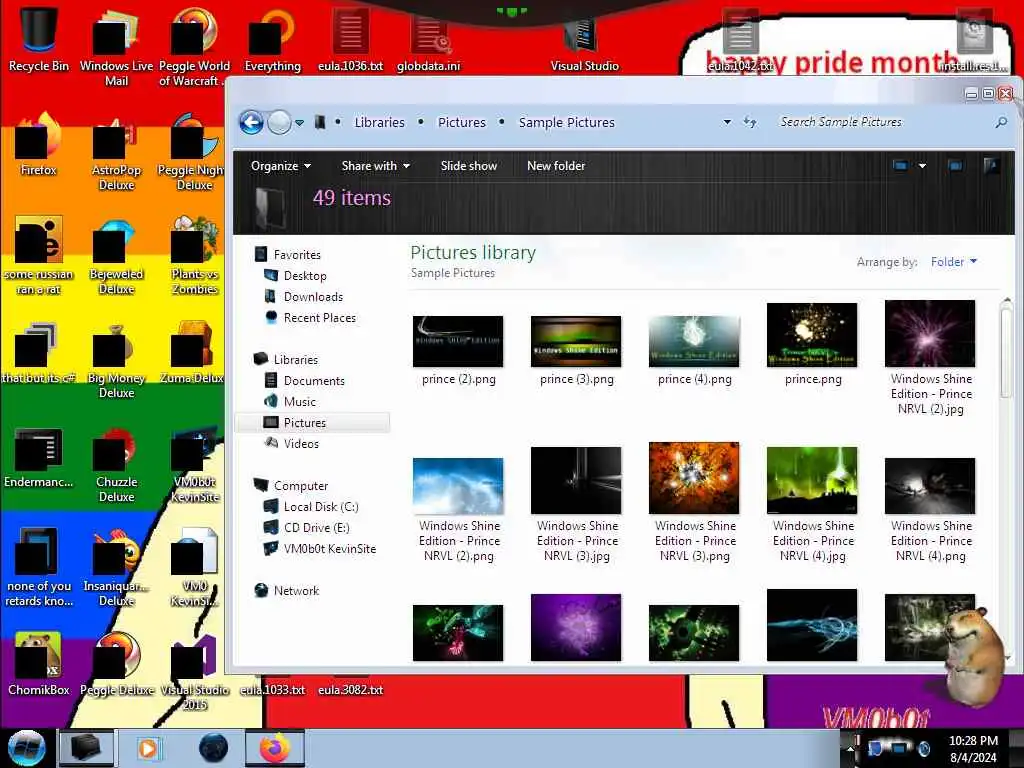Start the Slide show
Viewport: 1024px width, 768px height.
(x=468, y=166)
